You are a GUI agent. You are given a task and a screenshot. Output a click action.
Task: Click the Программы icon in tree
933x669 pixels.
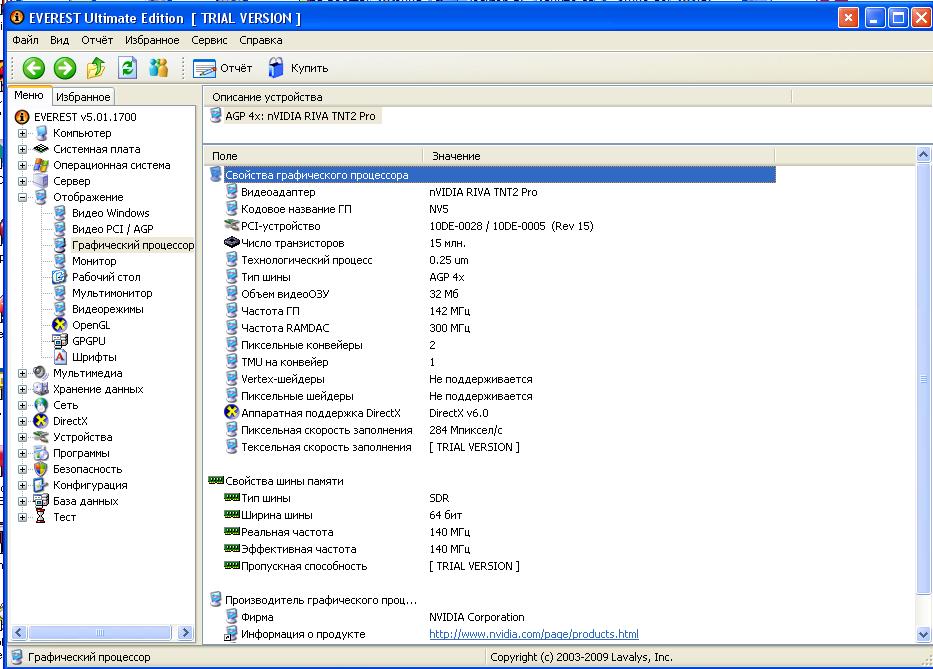40,453
